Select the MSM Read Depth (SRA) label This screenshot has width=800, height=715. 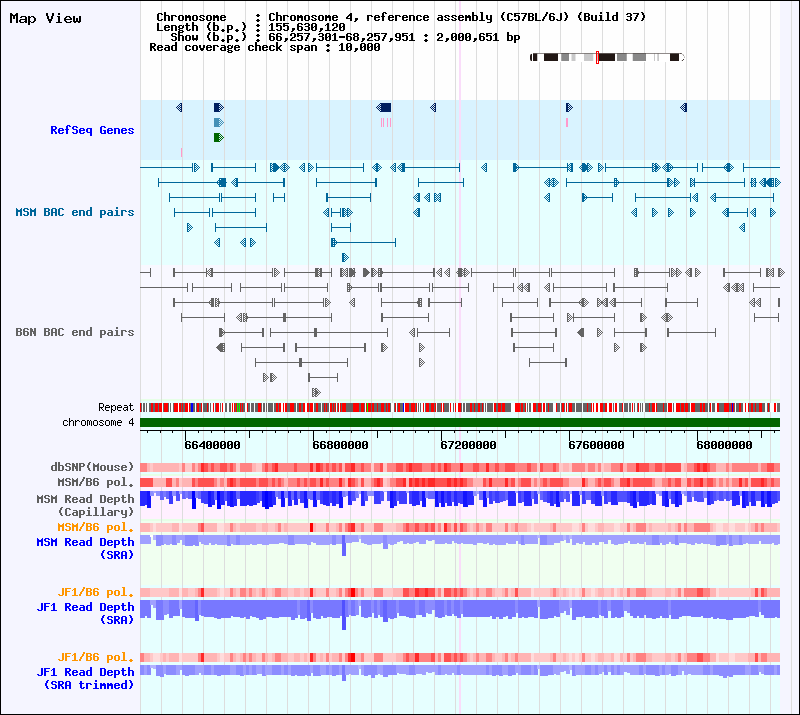[85, 548]
